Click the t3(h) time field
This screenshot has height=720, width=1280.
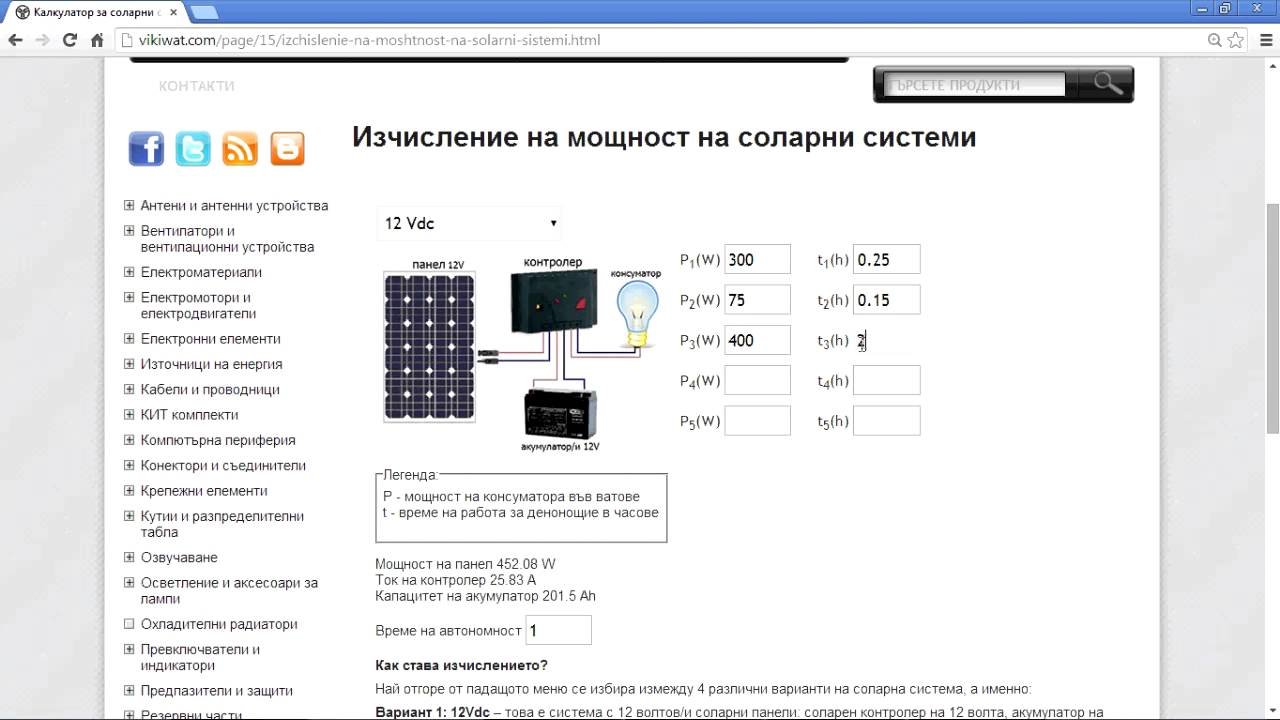[886, 340]
